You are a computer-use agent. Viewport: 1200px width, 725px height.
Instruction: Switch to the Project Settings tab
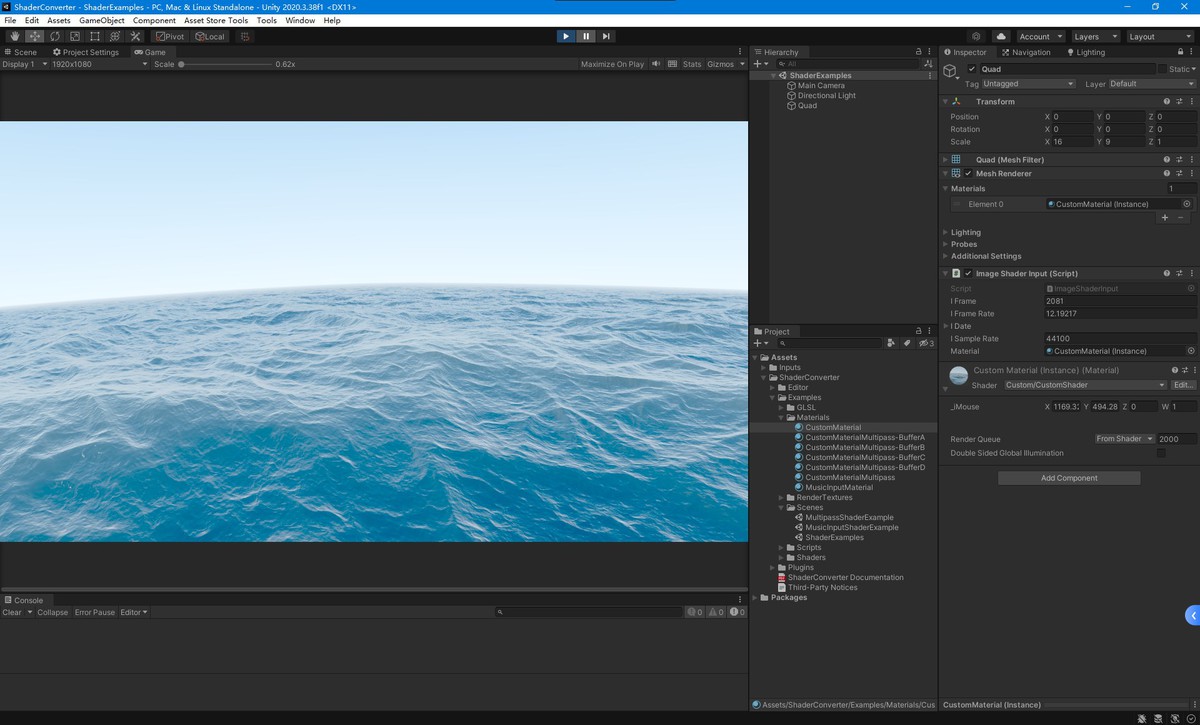85,52
